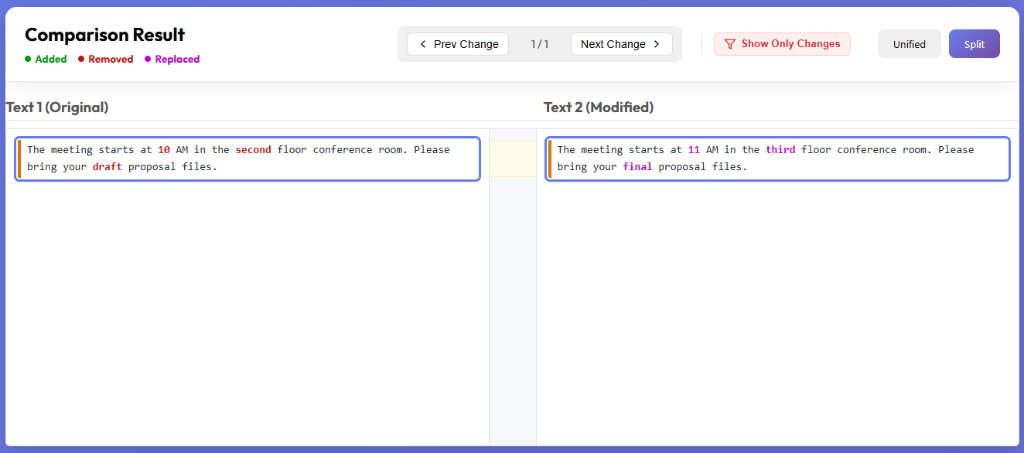
Task: Click the 'Text 1 (Original)' heading
Action: 57,107
